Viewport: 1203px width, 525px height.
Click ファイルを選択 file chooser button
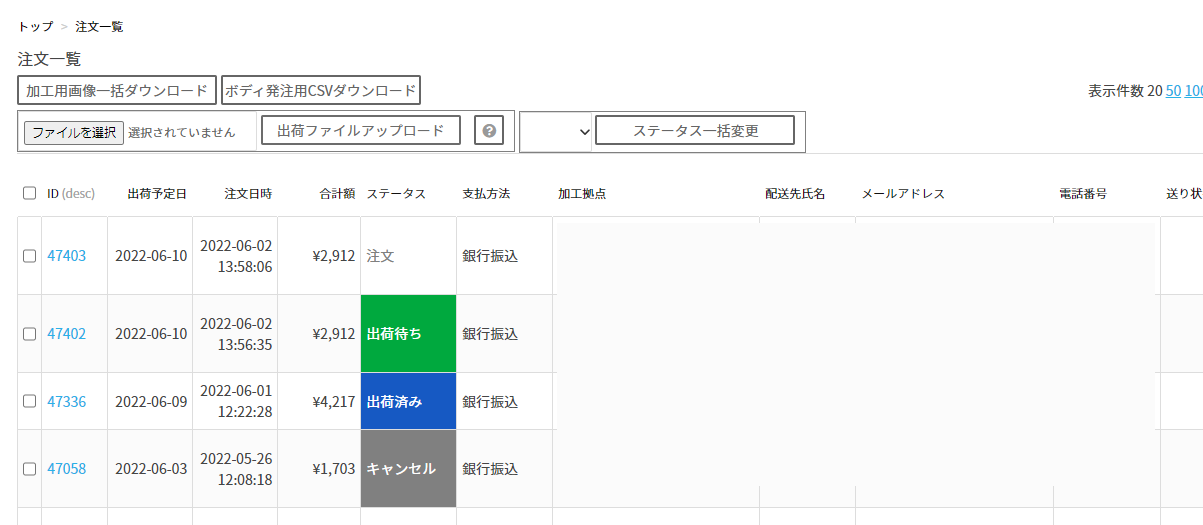[74, 132]
